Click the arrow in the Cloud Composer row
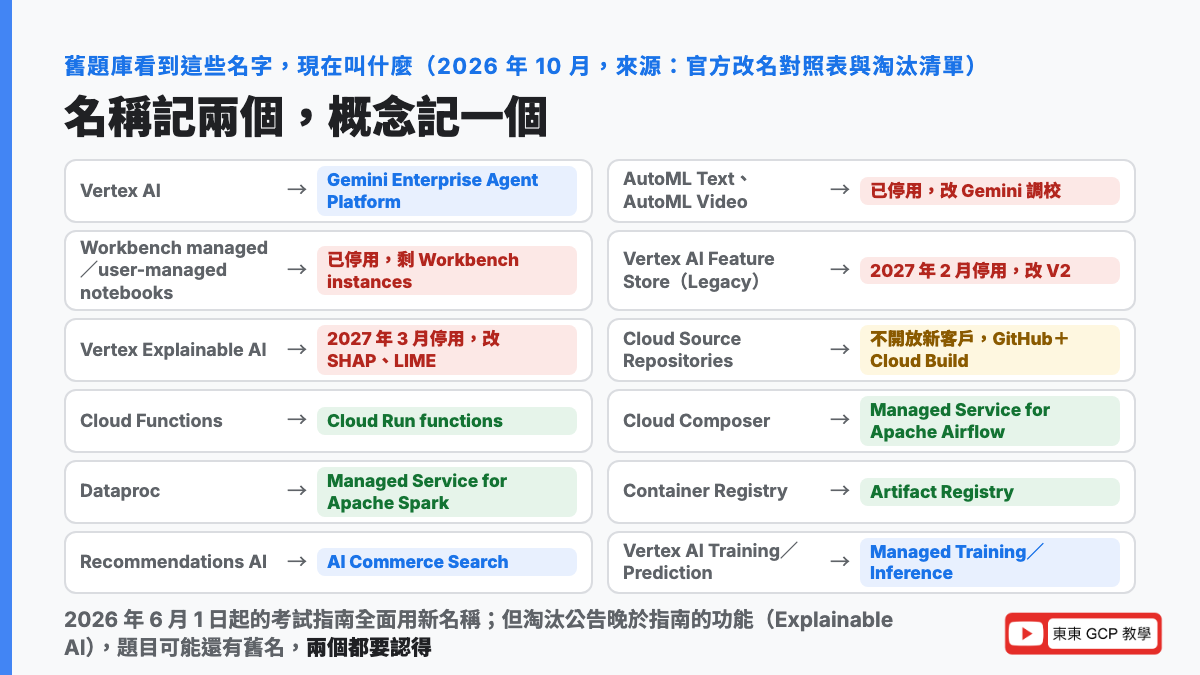The image size is (1200, 675). click(840, 420)
